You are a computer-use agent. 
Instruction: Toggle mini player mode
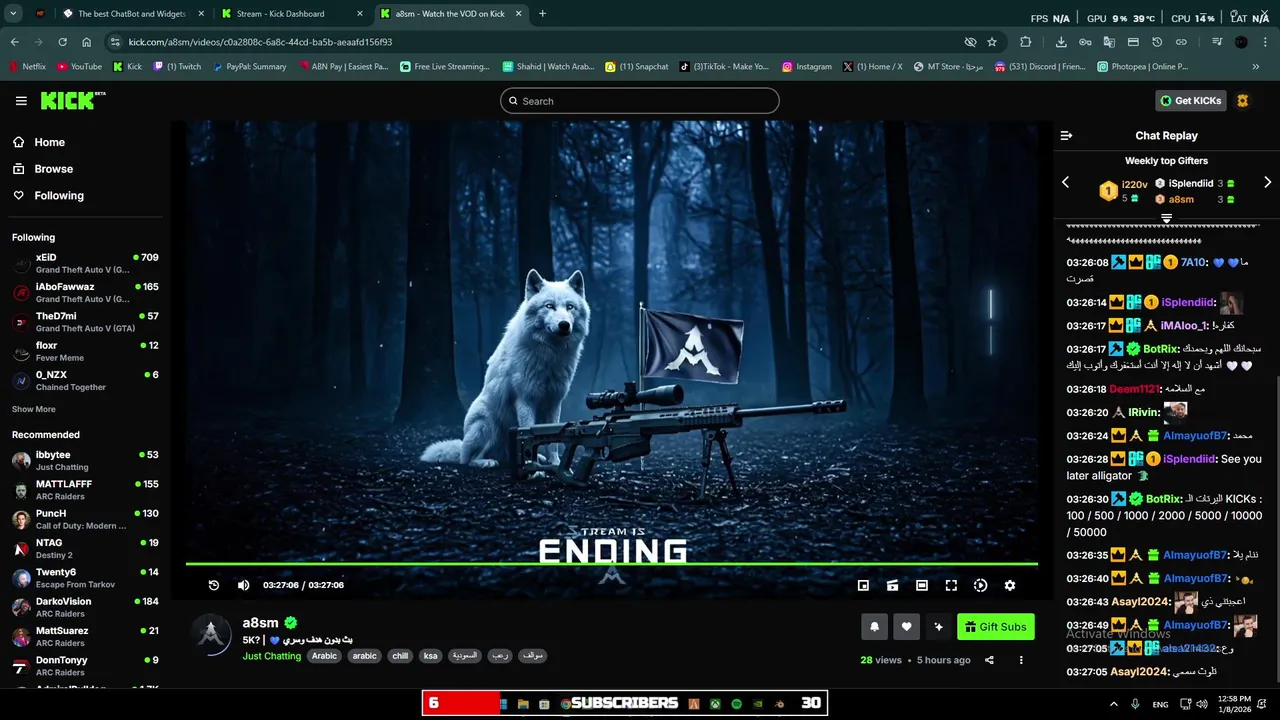tap(863, 585)
